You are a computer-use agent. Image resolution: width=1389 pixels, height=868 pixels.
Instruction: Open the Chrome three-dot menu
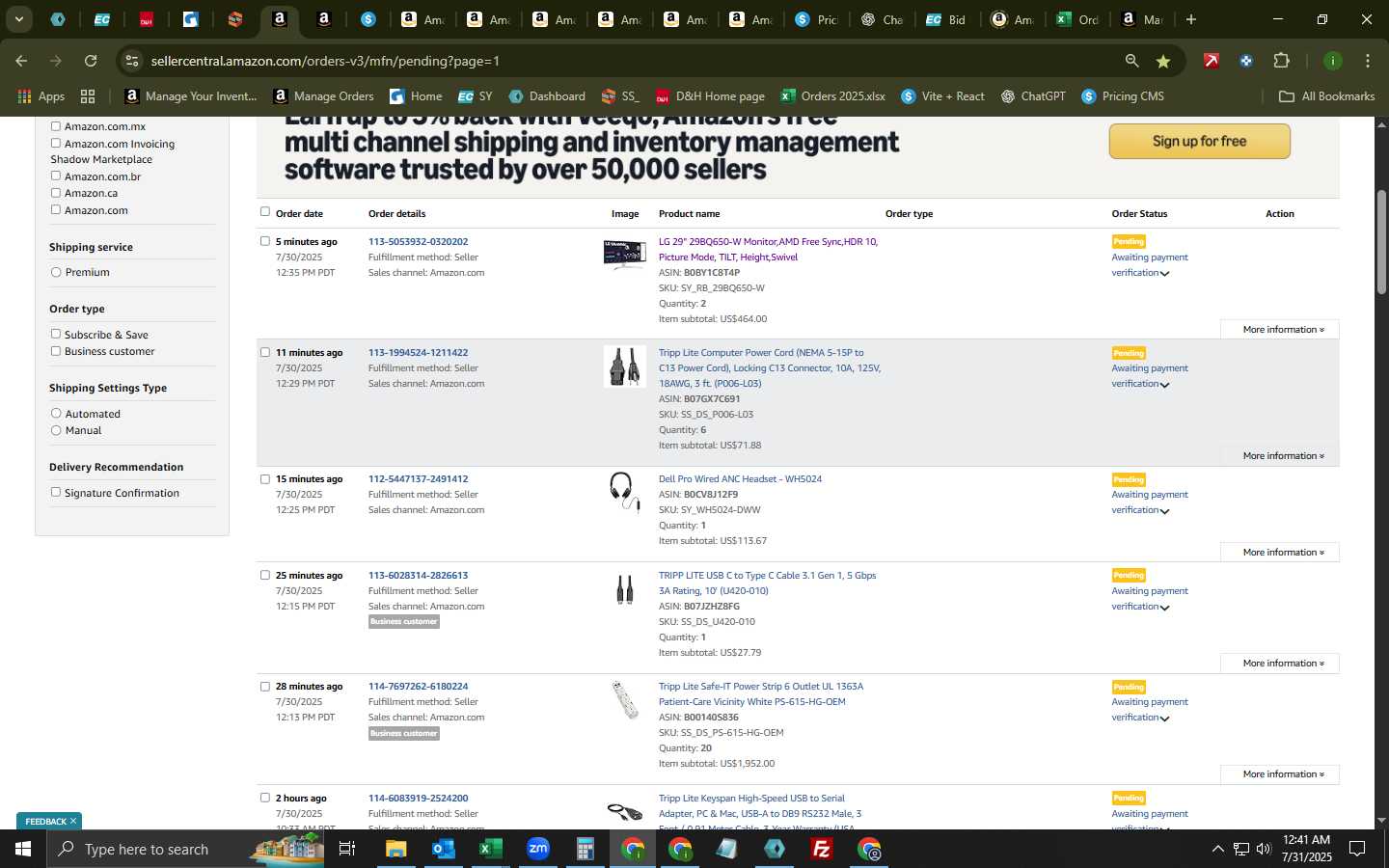coord(1367,61)
